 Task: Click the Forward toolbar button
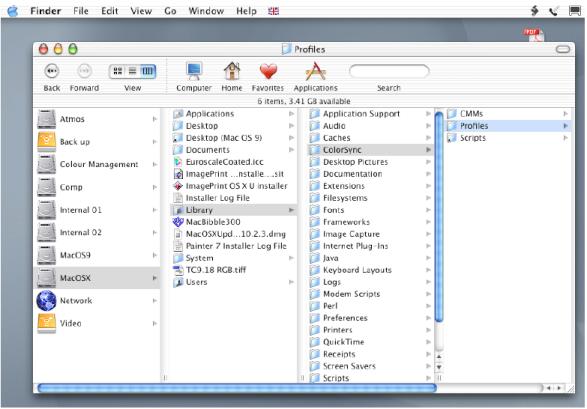pyautogui.click(x=84, y=71)
